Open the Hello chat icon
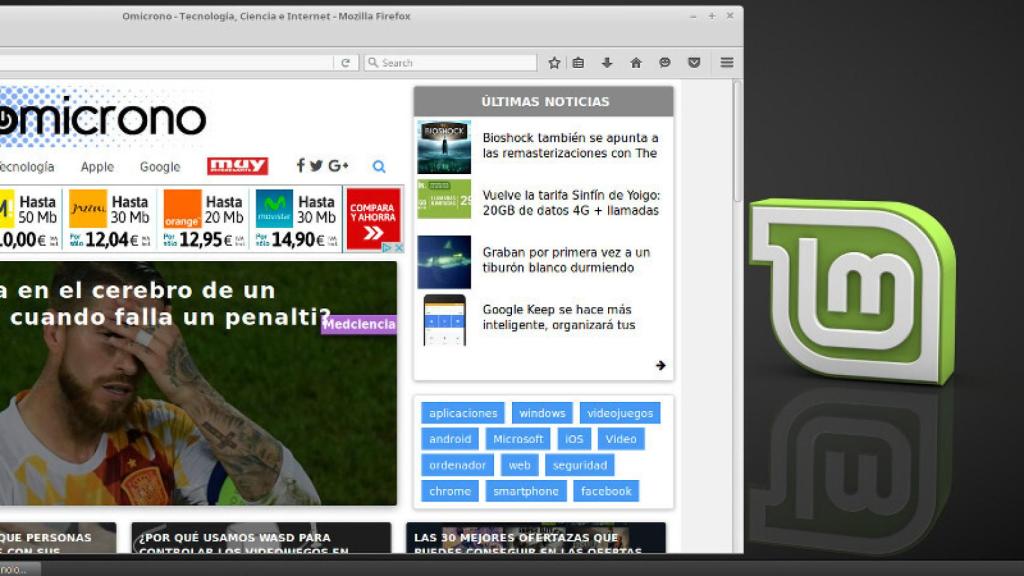 click(x=664, y=62)
